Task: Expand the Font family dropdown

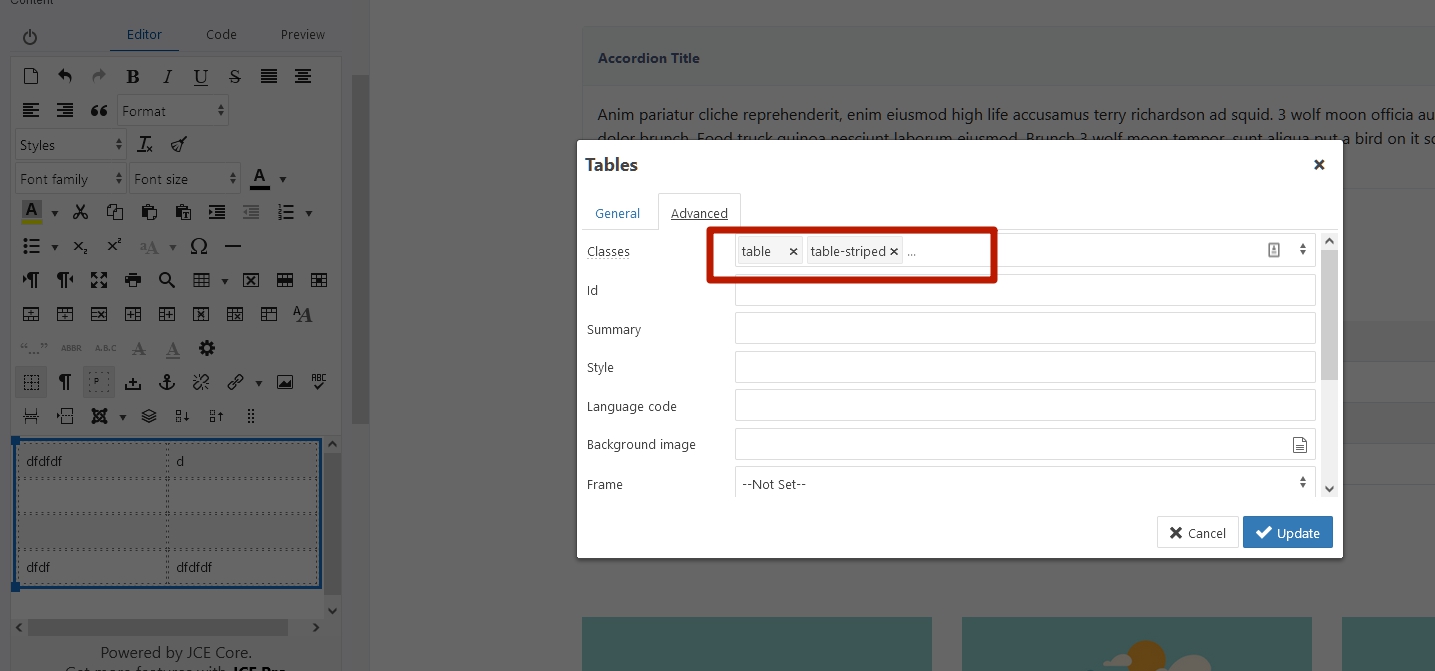Action: click(x=70, y=179)
